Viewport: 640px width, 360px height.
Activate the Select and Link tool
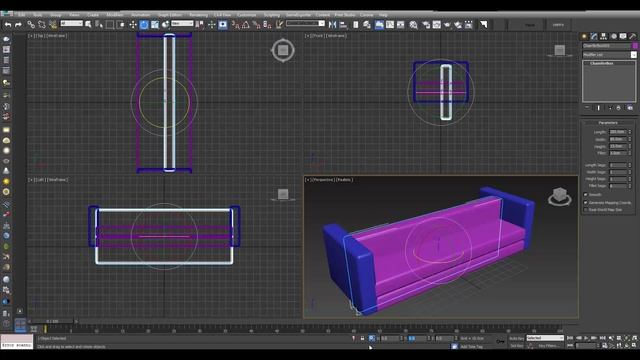31,25
